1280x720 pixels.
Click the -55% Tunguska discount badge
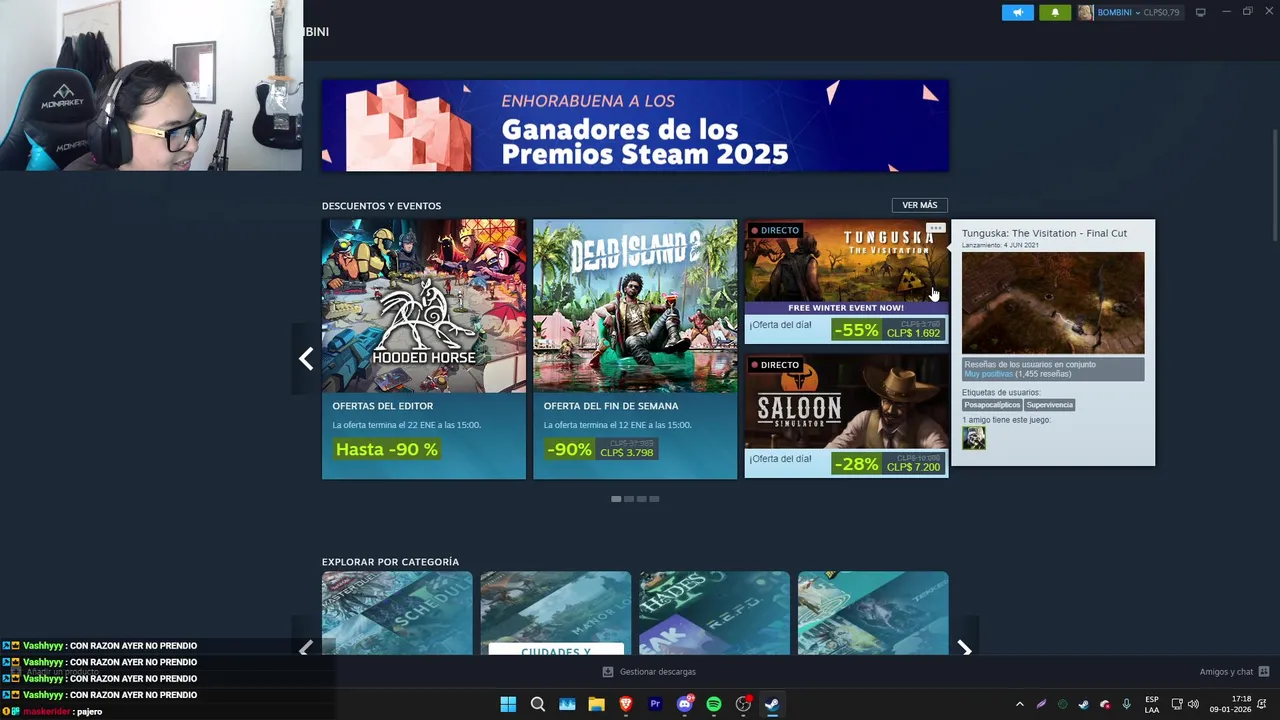pyautogui.click(x=857, y=330)
